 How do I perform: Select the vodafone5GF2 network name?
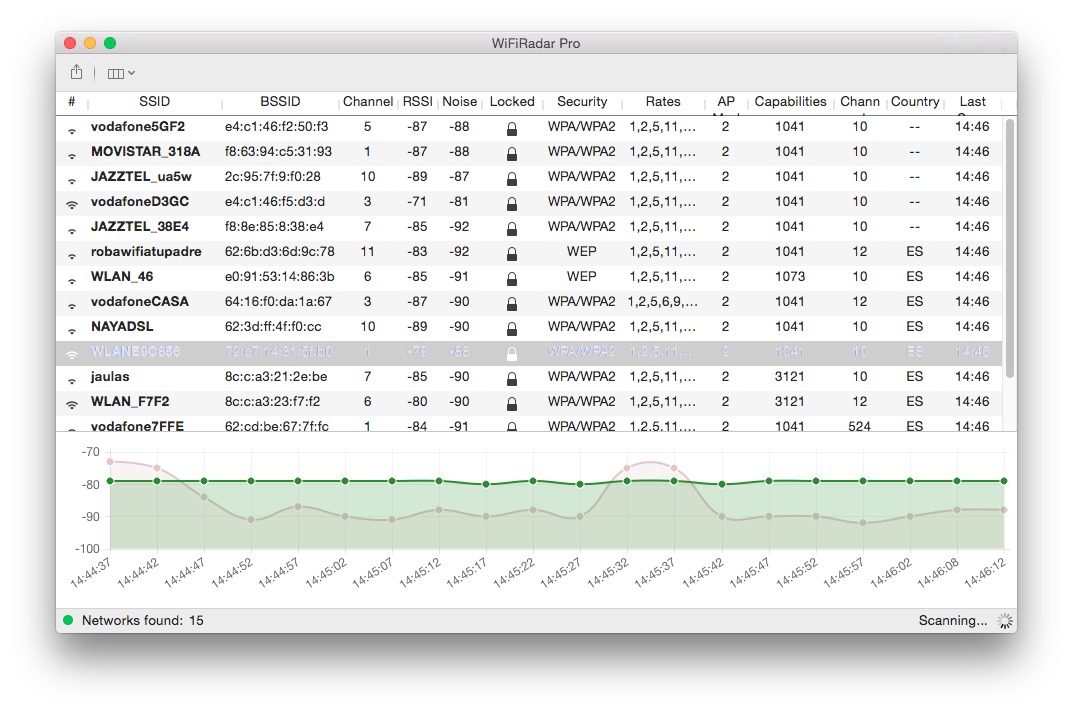(x=138, y=127)
